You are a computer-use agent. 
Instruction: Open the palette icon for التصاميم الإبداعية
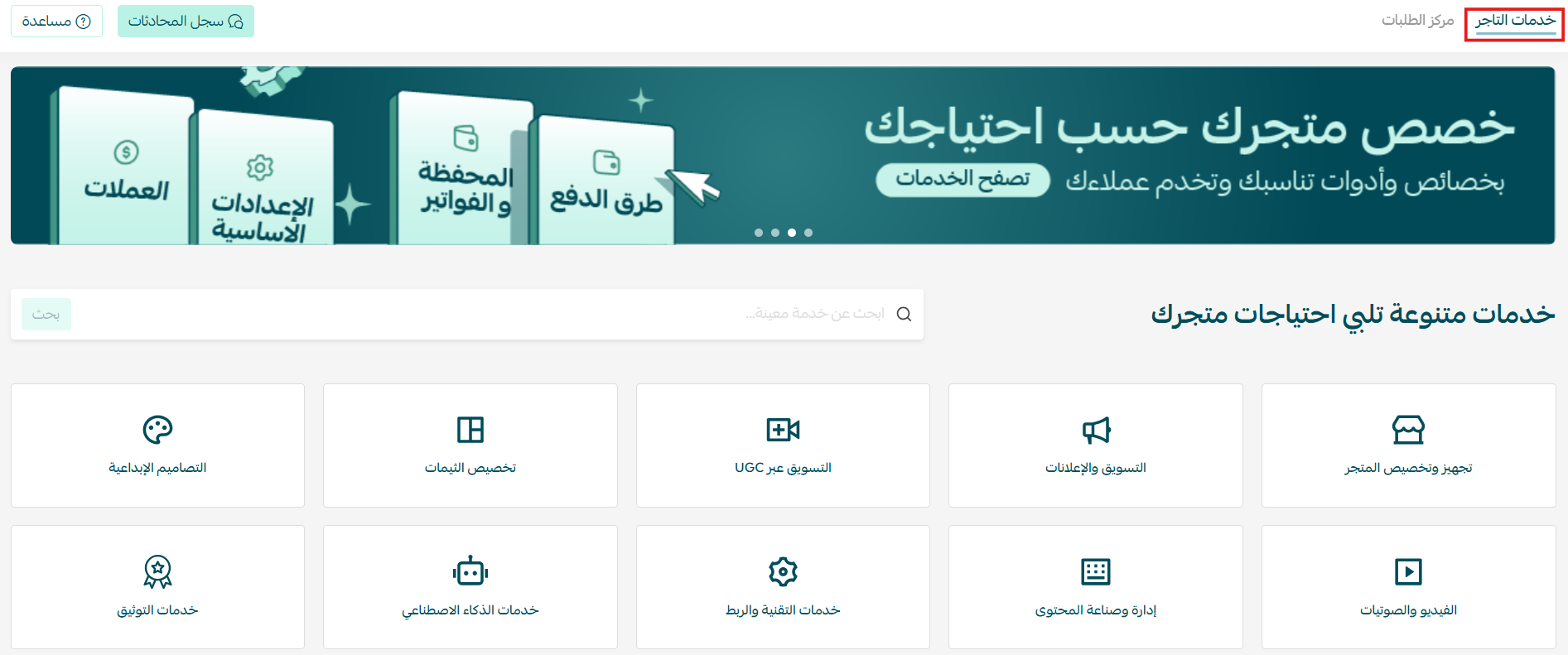157,430
